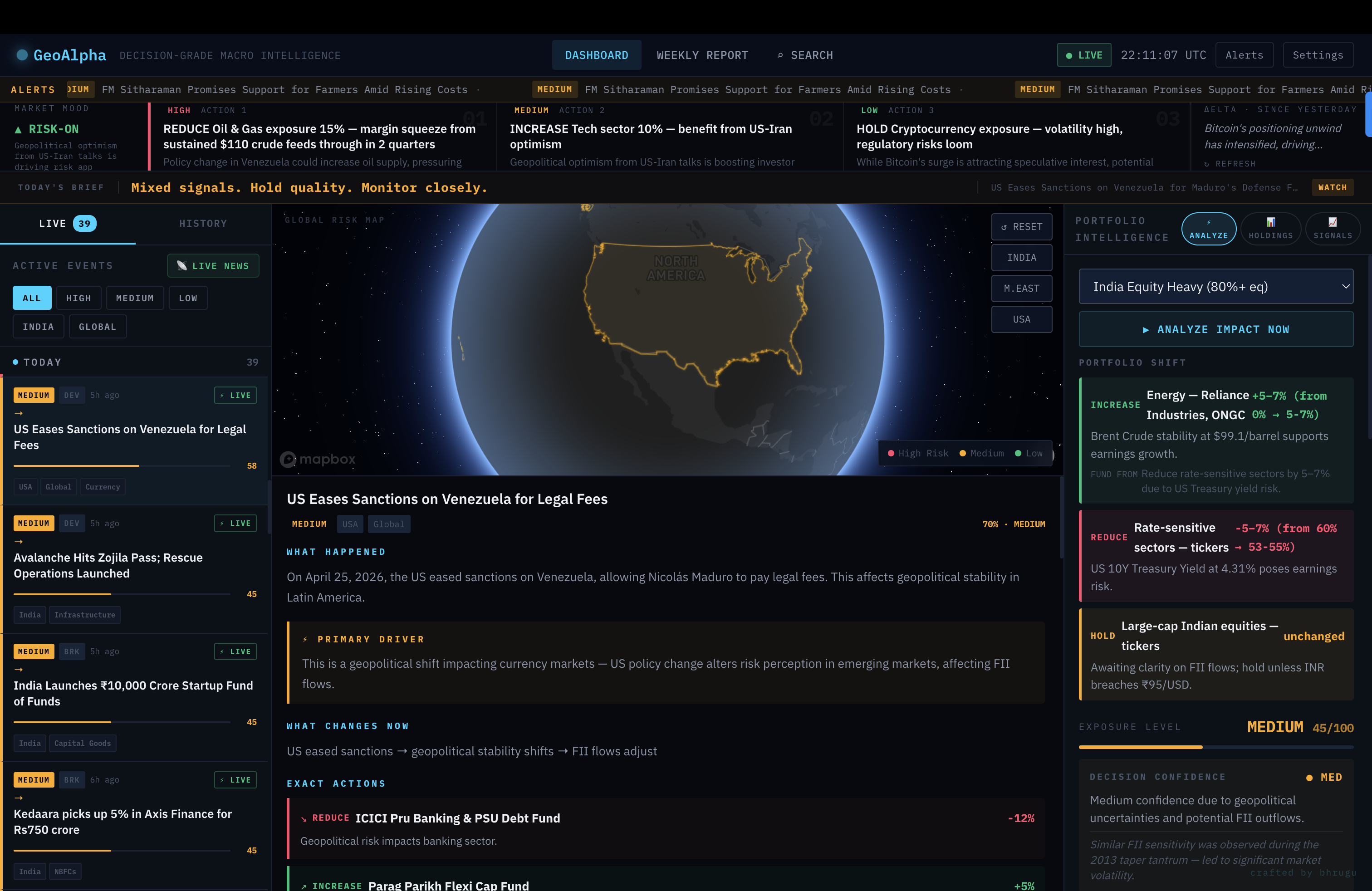Click the Refresh delta link
The height and width of the screenshot is (891, 1372).
[x=1230, y=164]
